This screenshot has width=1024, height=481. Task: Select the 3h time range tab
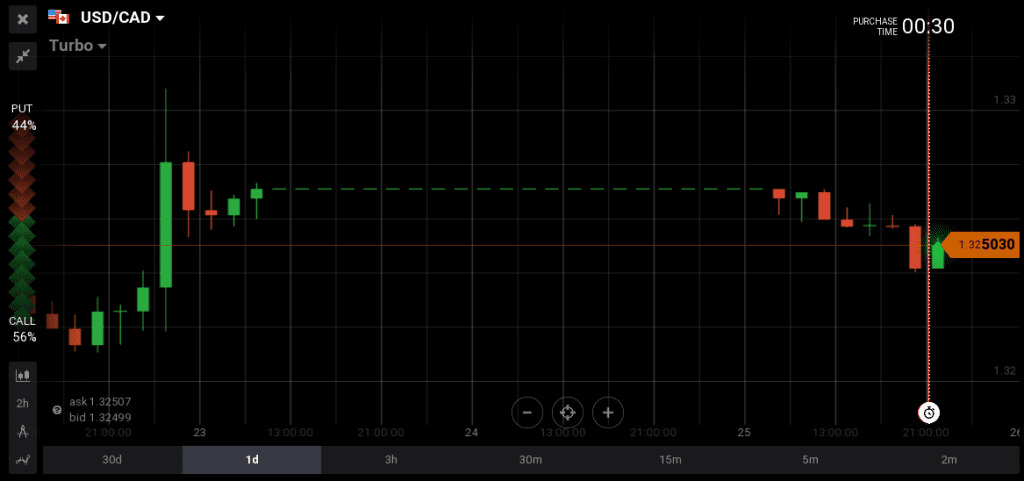tap(391, 459)
